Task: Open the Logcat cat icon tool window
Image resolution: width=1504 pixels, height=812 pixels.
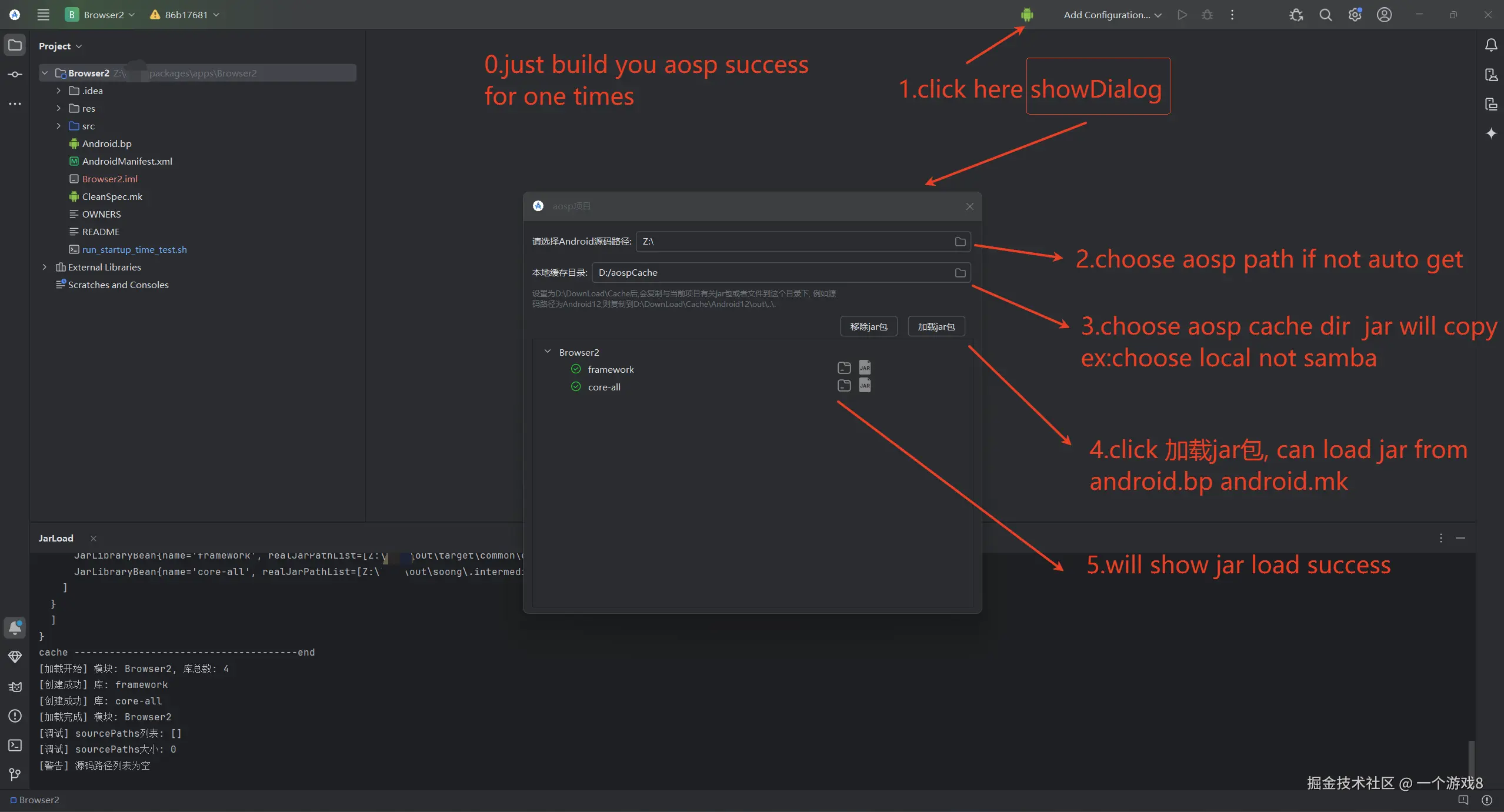Action: coord(15,686)
